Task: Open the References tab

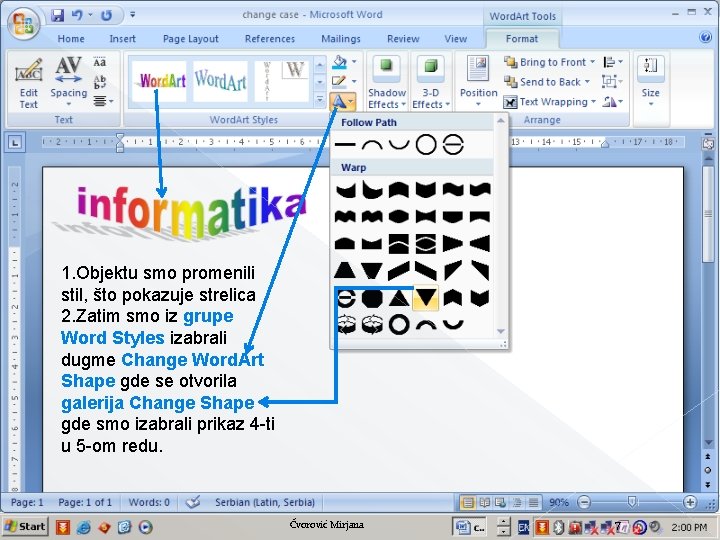Action: 270,39
